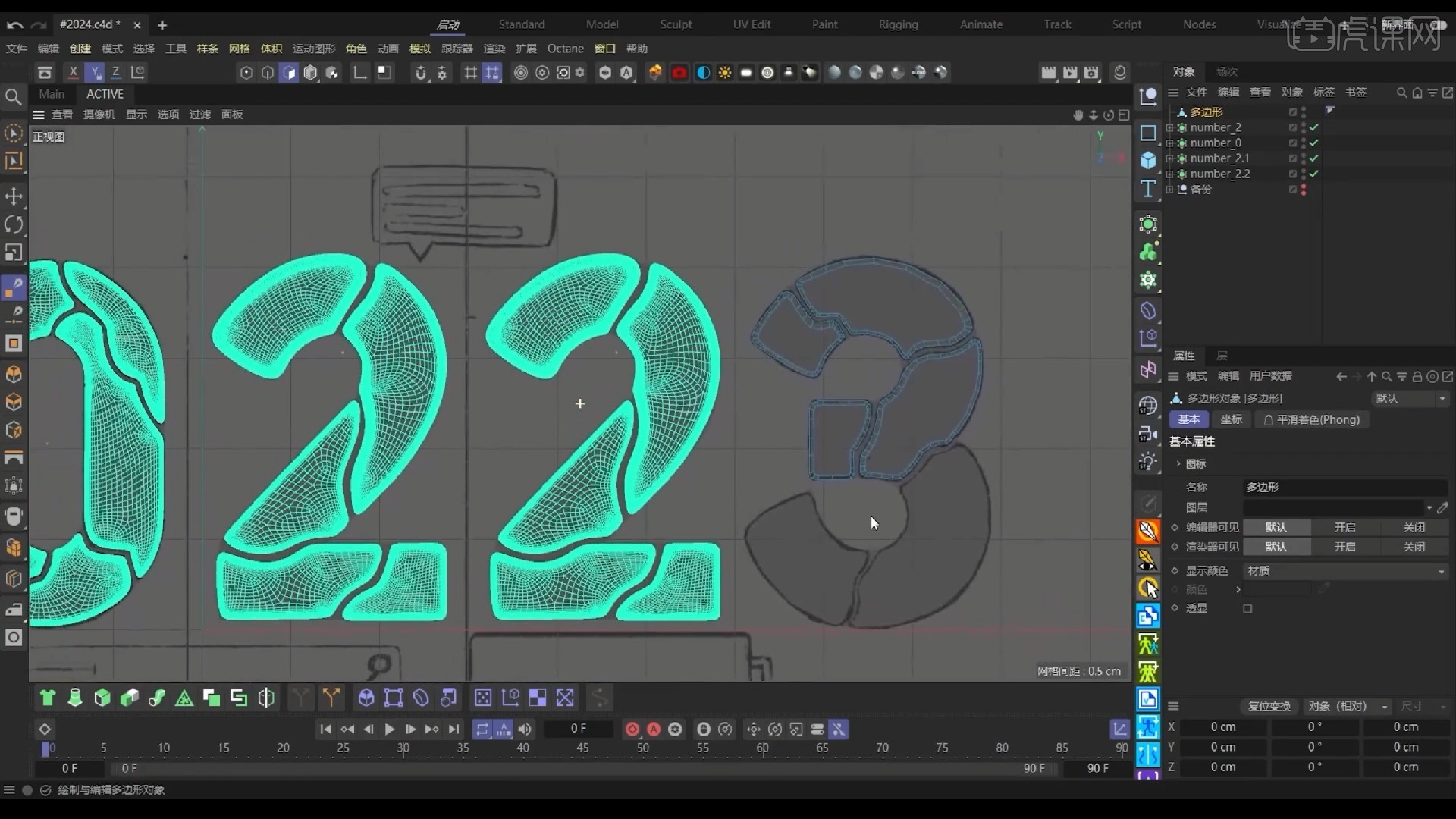Screen dimensions: 1456x819
Task: Expand the number_2.2 object tree
Action: [1169, 174]
